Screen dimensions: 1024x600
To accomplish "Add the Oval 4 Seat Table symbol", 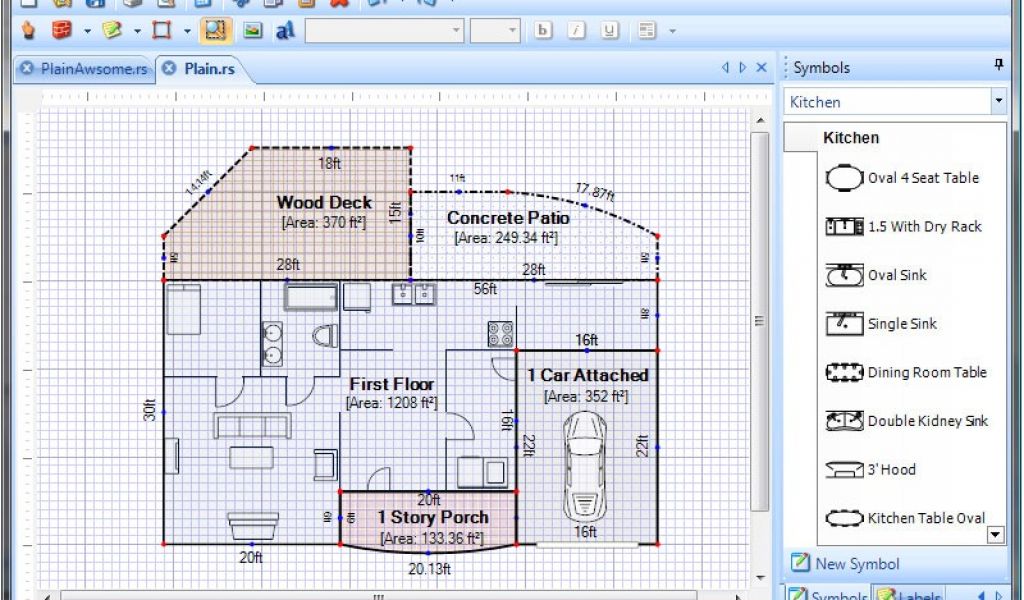I will pos(902,178).
